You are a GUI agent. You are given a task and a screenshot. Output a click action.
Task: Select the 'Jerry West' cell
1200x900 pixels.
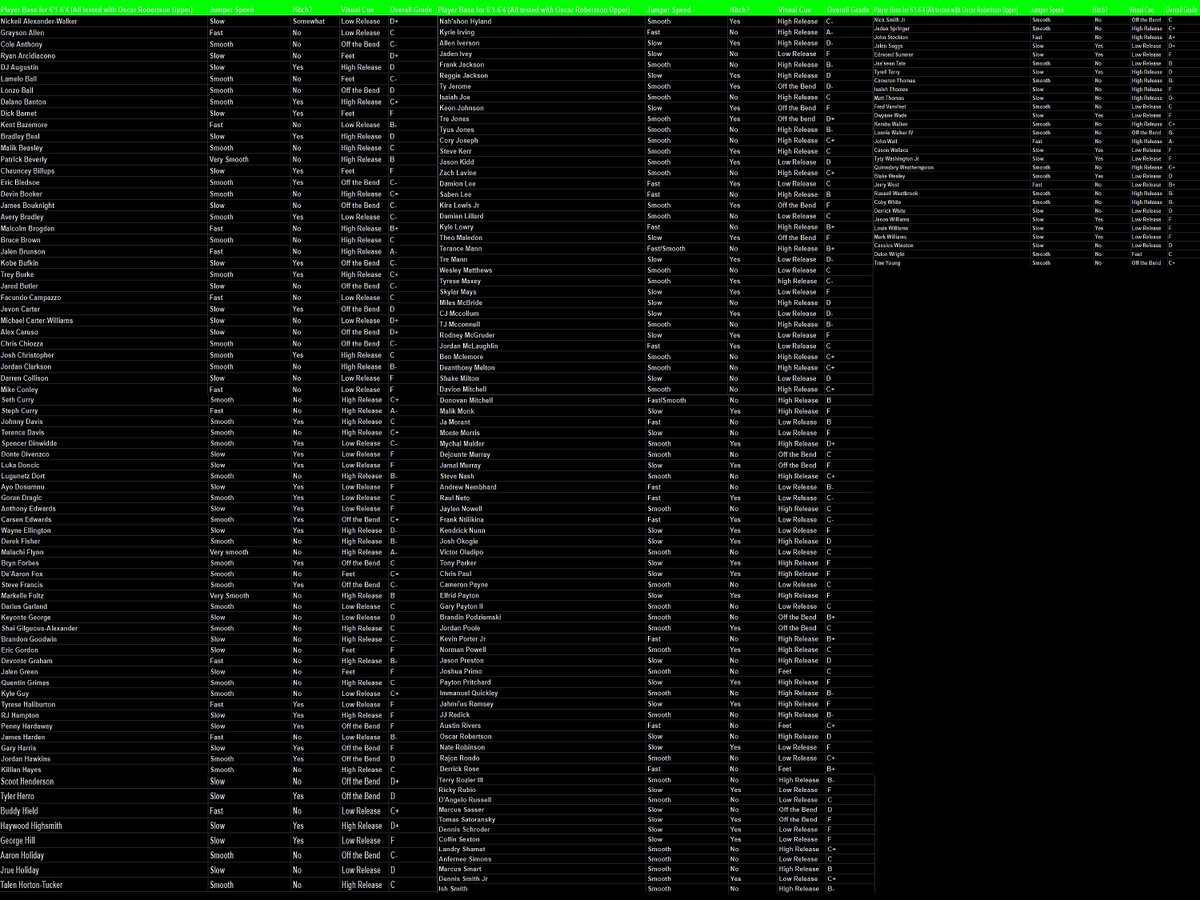887,184
